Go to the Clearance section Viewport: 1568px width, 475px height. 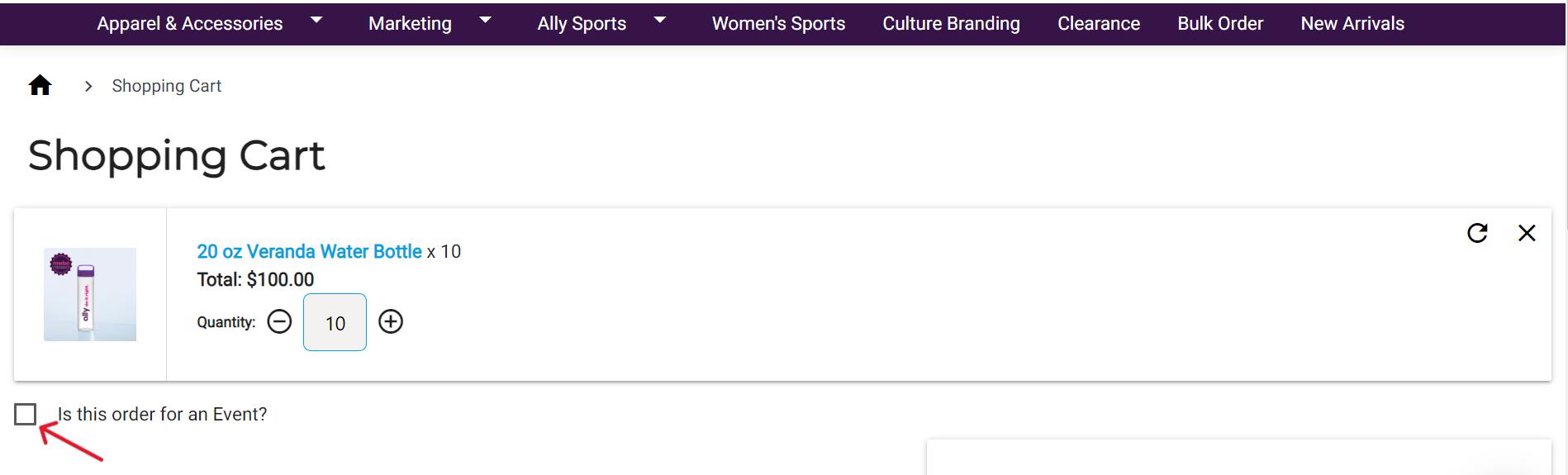pos(1099,23)
